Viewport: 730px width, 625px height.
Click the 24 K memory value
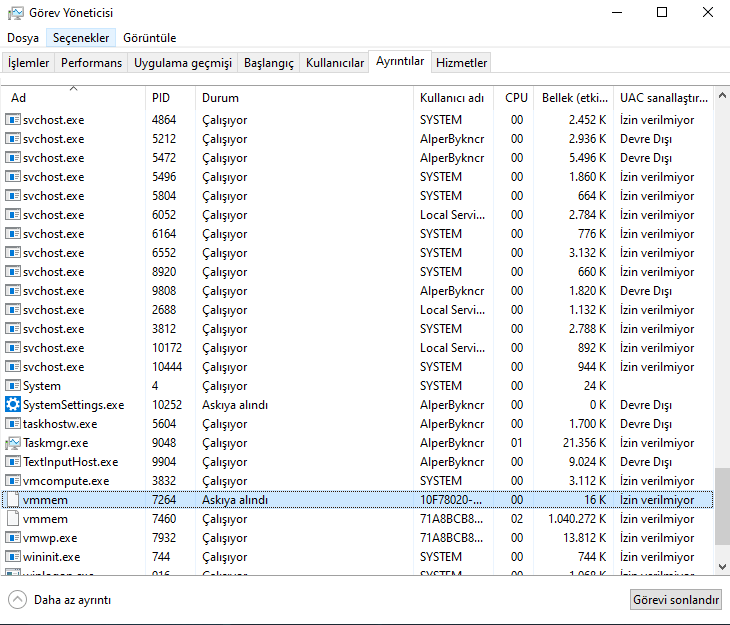[x=595, y=386]
